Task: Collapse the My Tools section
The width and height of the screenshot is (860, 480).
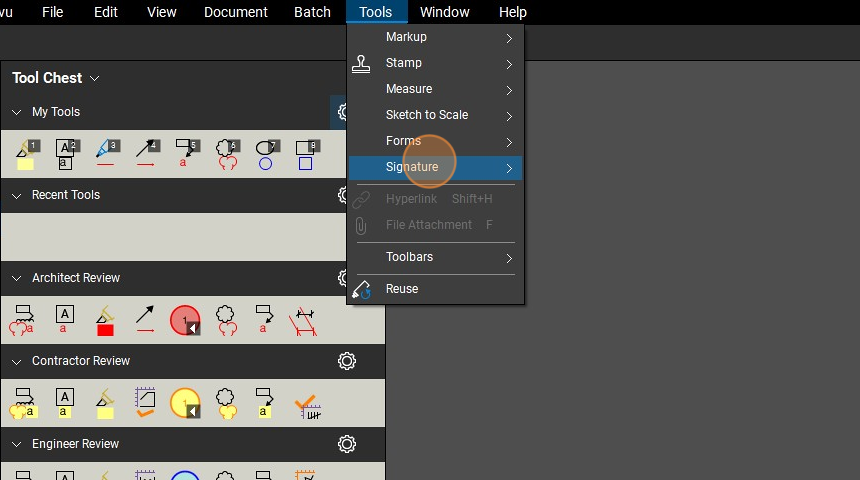Action: [x=16, y=113]
